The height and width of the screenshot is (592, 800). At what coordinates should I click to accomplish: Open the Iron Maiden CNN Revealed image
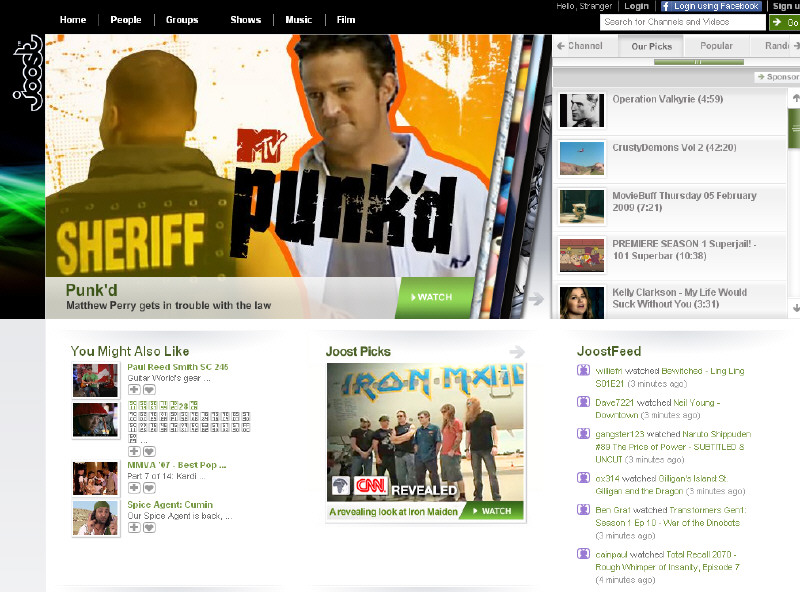coord(425,432)
